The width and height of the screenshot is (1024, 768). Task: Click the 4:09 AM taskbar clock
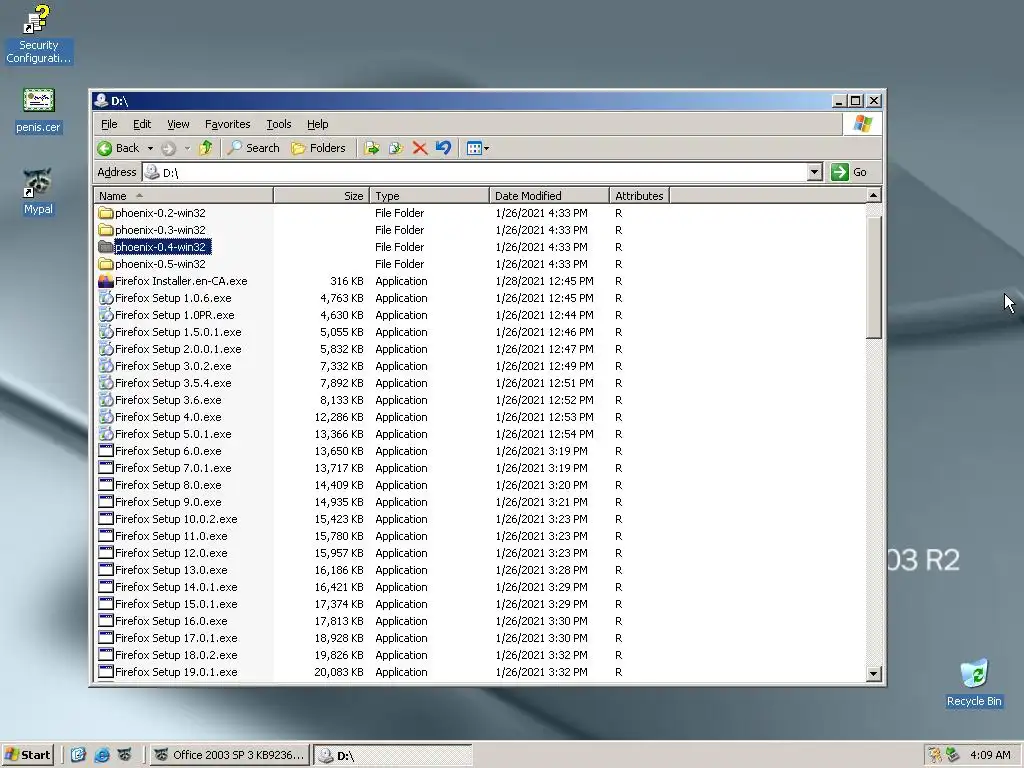(990, 755)
